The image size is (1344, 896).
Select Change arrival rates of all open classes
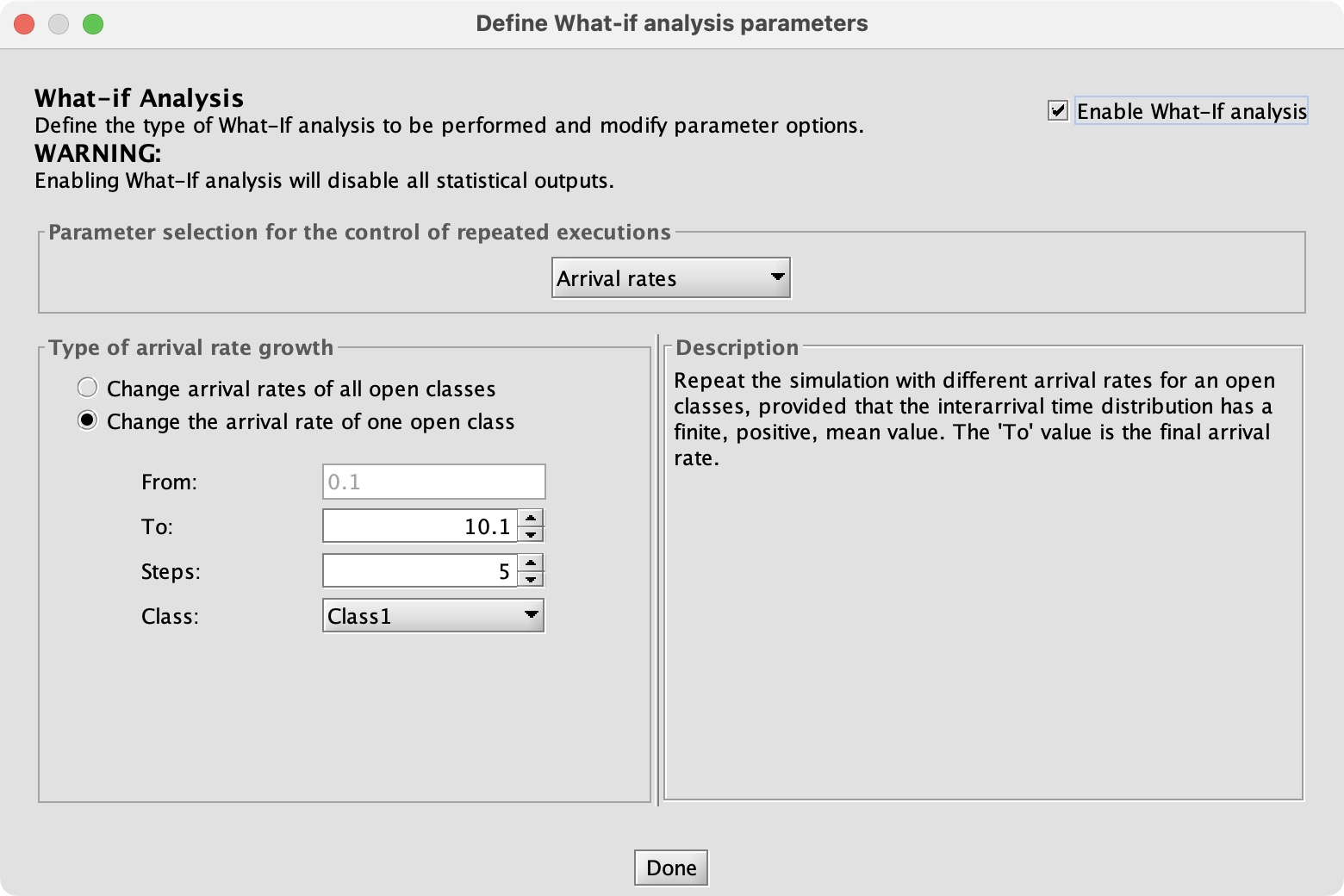coord(87,388)
